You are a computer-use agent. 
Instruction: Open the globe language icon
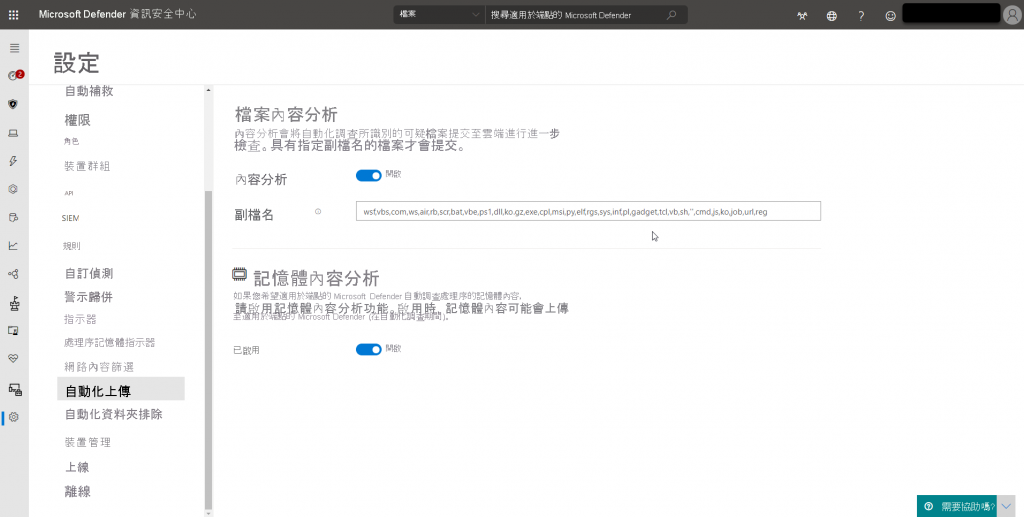pyautogui.click(x=831, y=16)
